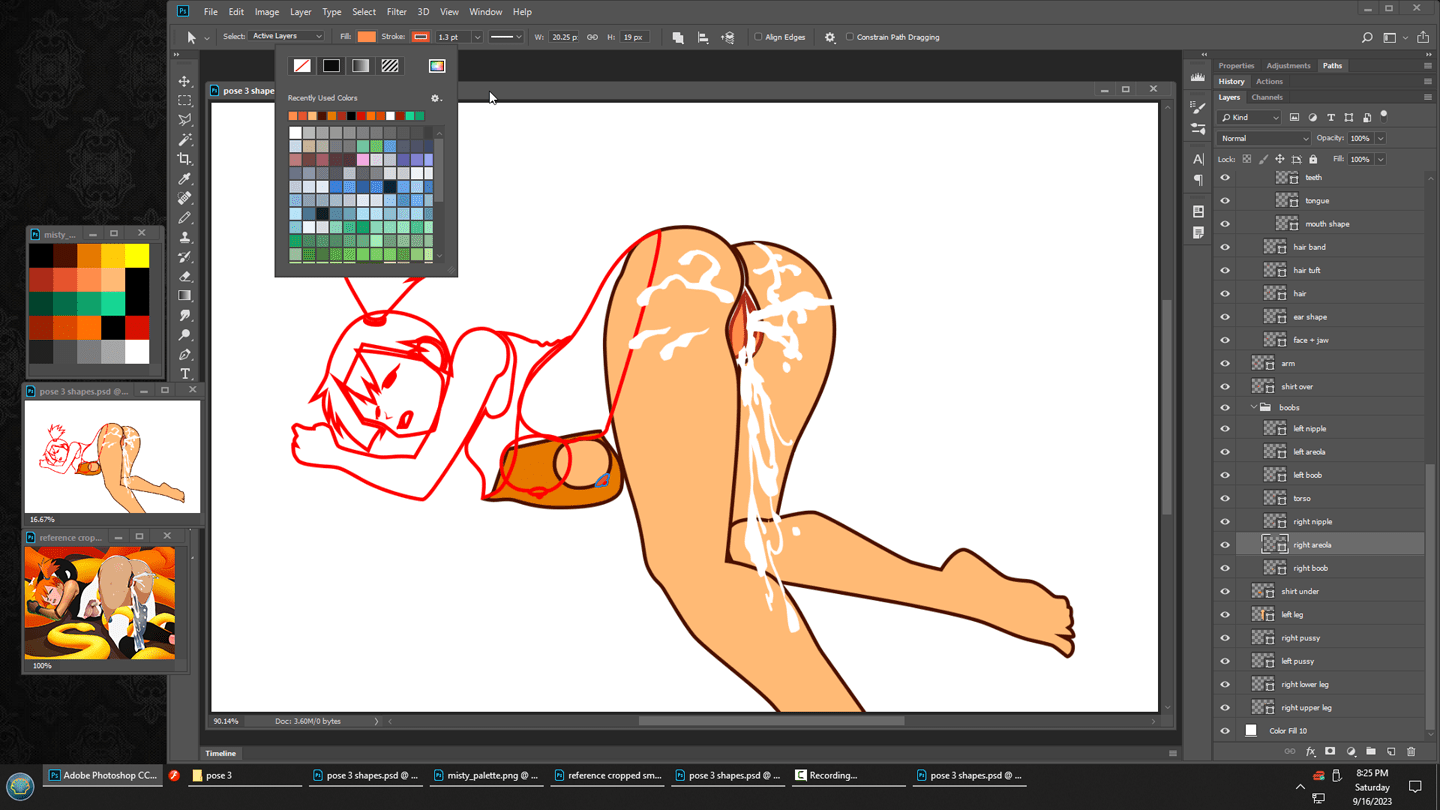This screenshot has height=810, width=1440.
Task: Set fill to No Color
Action: coord(302,66)
